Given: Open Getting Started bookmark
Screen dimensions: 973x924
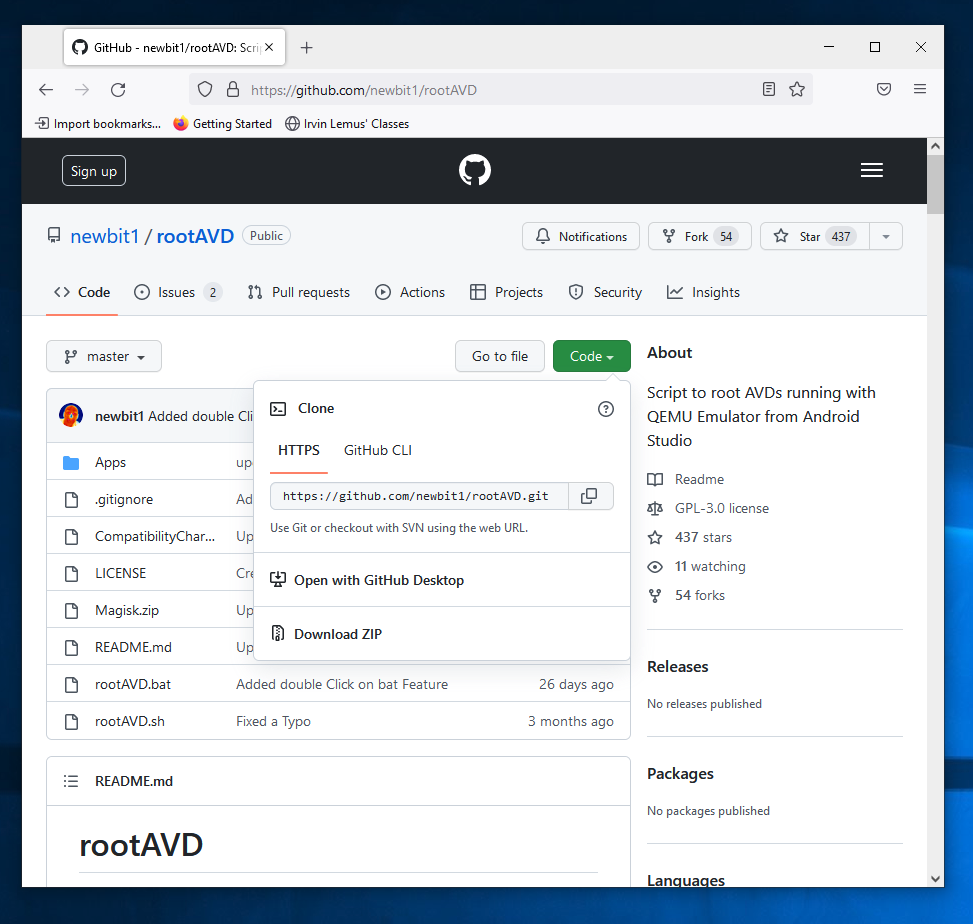Looking at the screenshot, I should [x=223, y=123].
